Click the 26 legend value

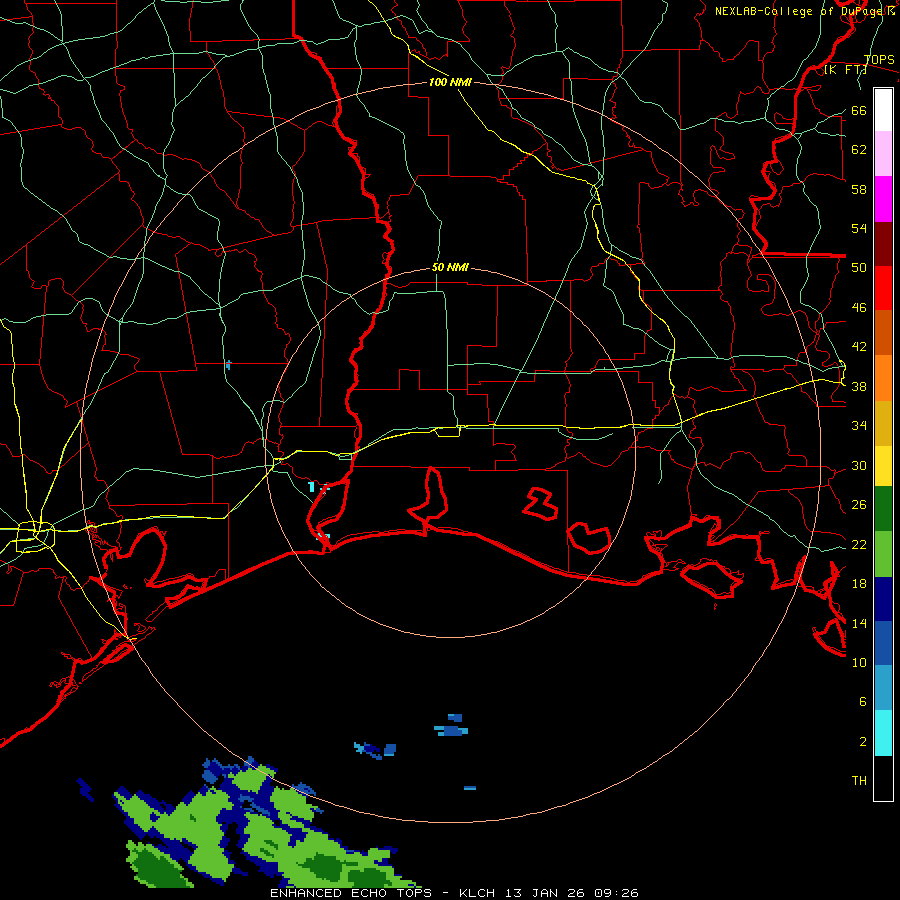[859, 505]
